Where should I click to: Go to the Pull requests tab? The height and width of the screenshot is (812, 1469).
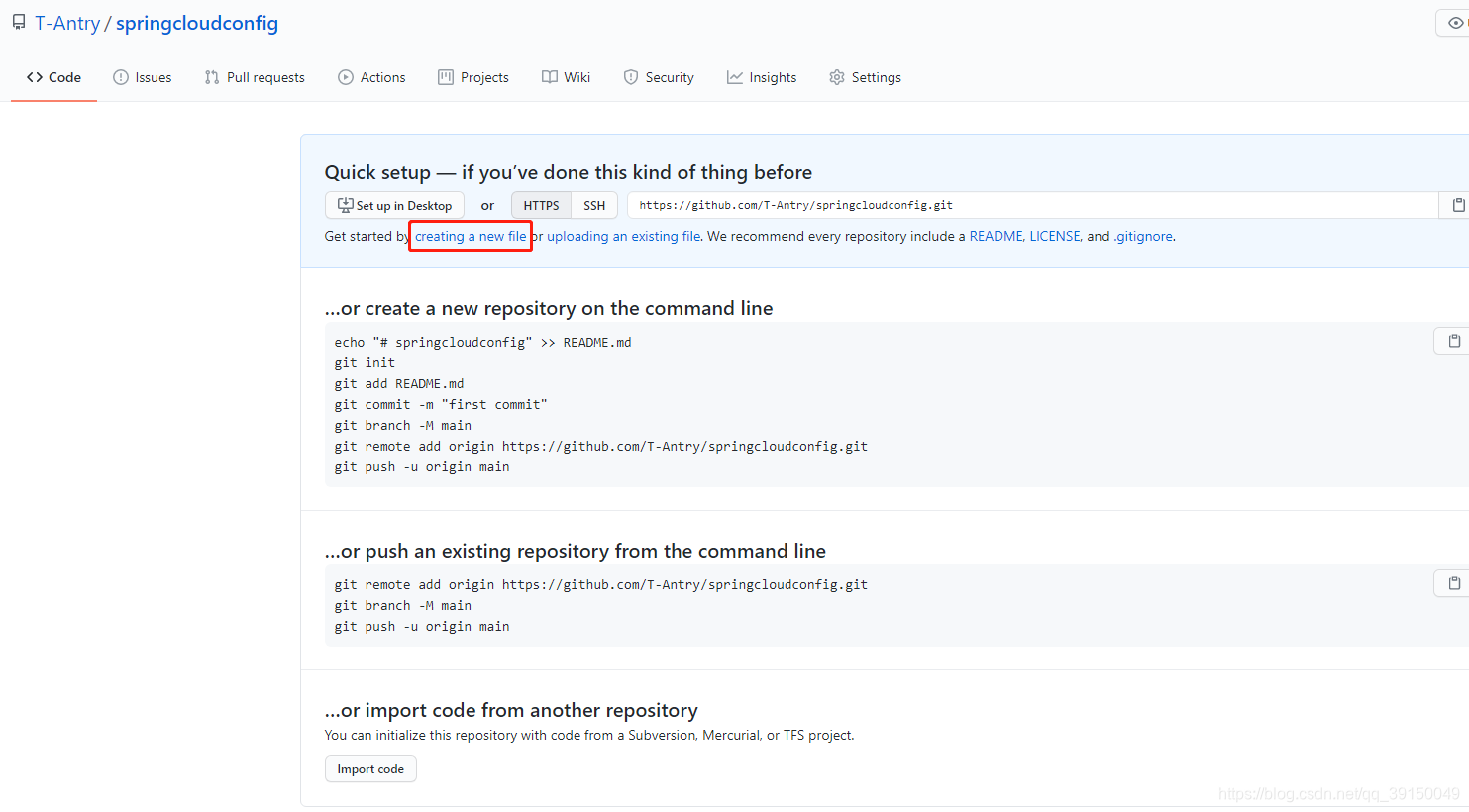[x=255, y=77]
